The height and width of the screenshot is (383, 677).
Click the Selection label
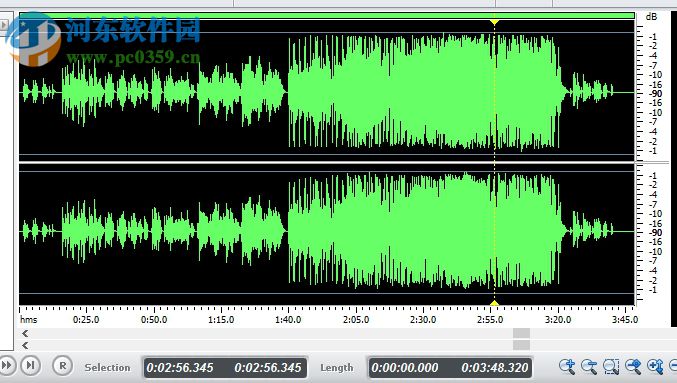[x=108, y=367]
